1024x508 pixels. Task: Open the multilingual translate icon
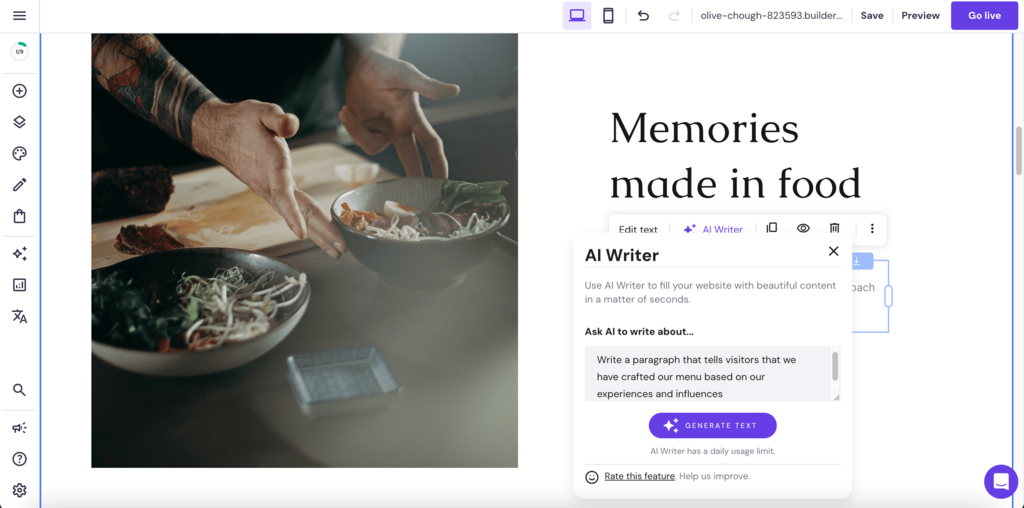point(20,316)
